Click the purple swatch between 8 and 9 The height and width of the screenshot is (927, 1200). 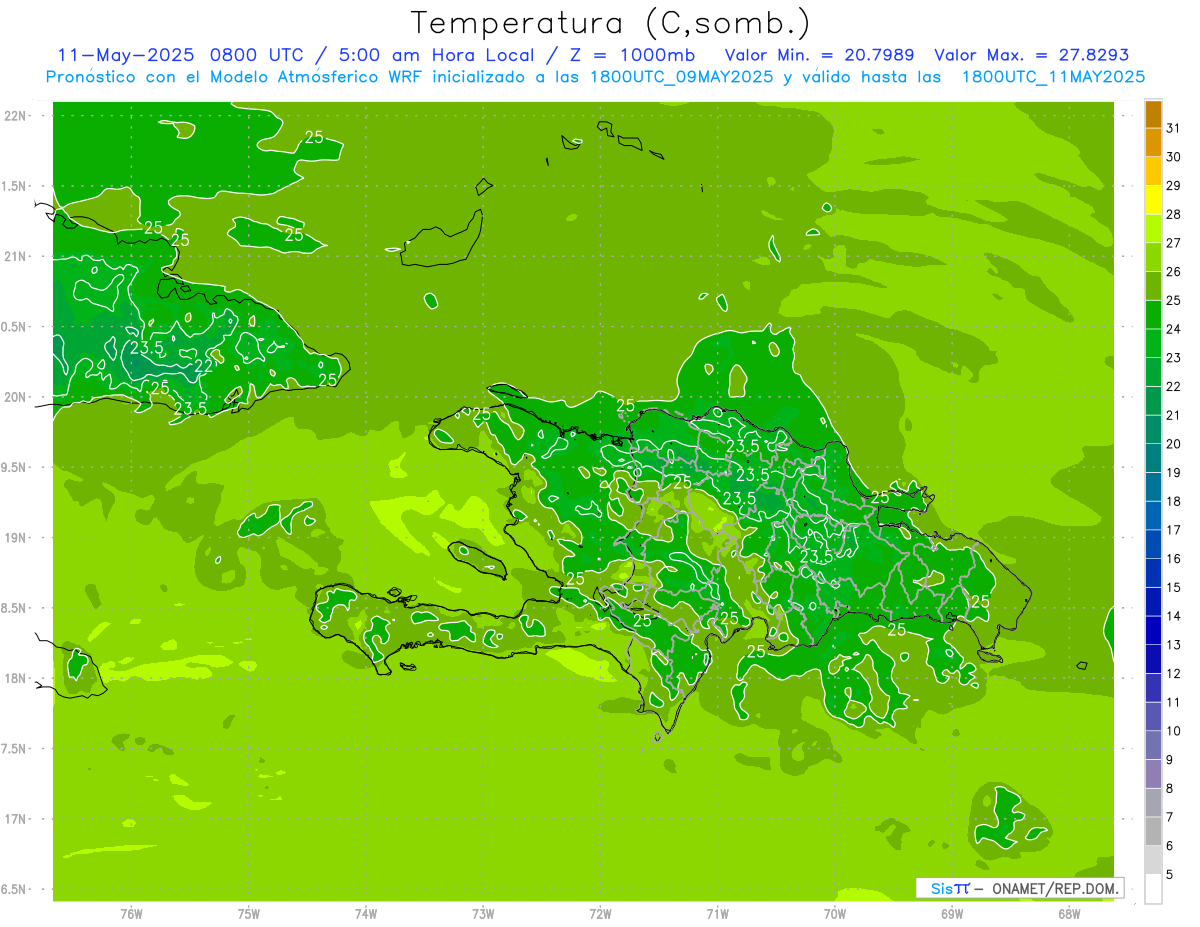coord(1153,774)
